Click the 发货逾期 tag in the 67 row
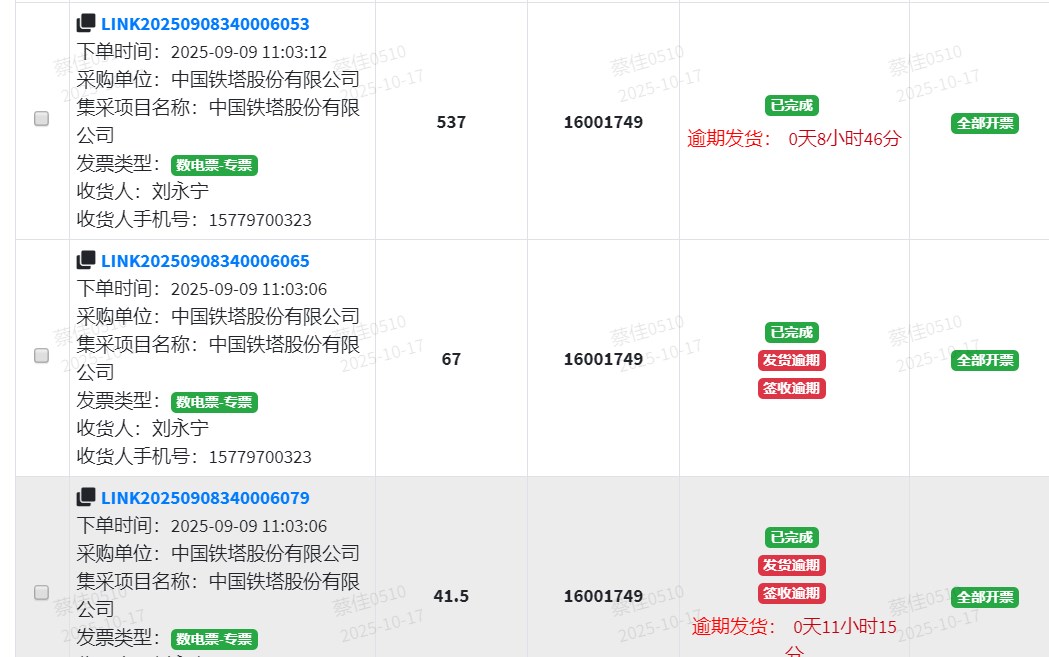This screenshot has height=657, width=1049. point(792,360)
